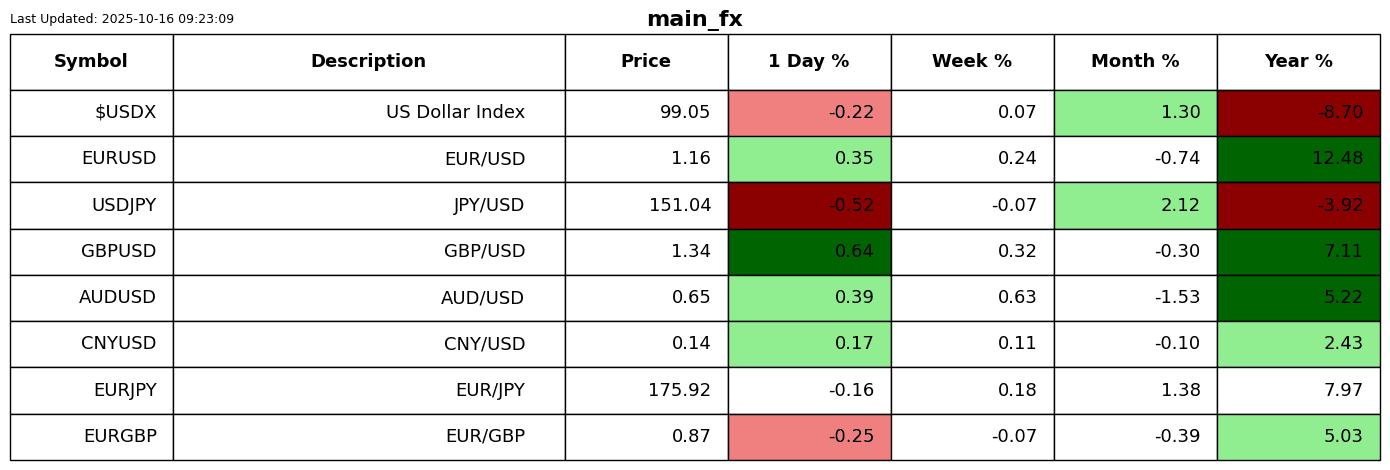Select the light red -0.25 day cell
1390x470 pixels.
coord(809,437)
